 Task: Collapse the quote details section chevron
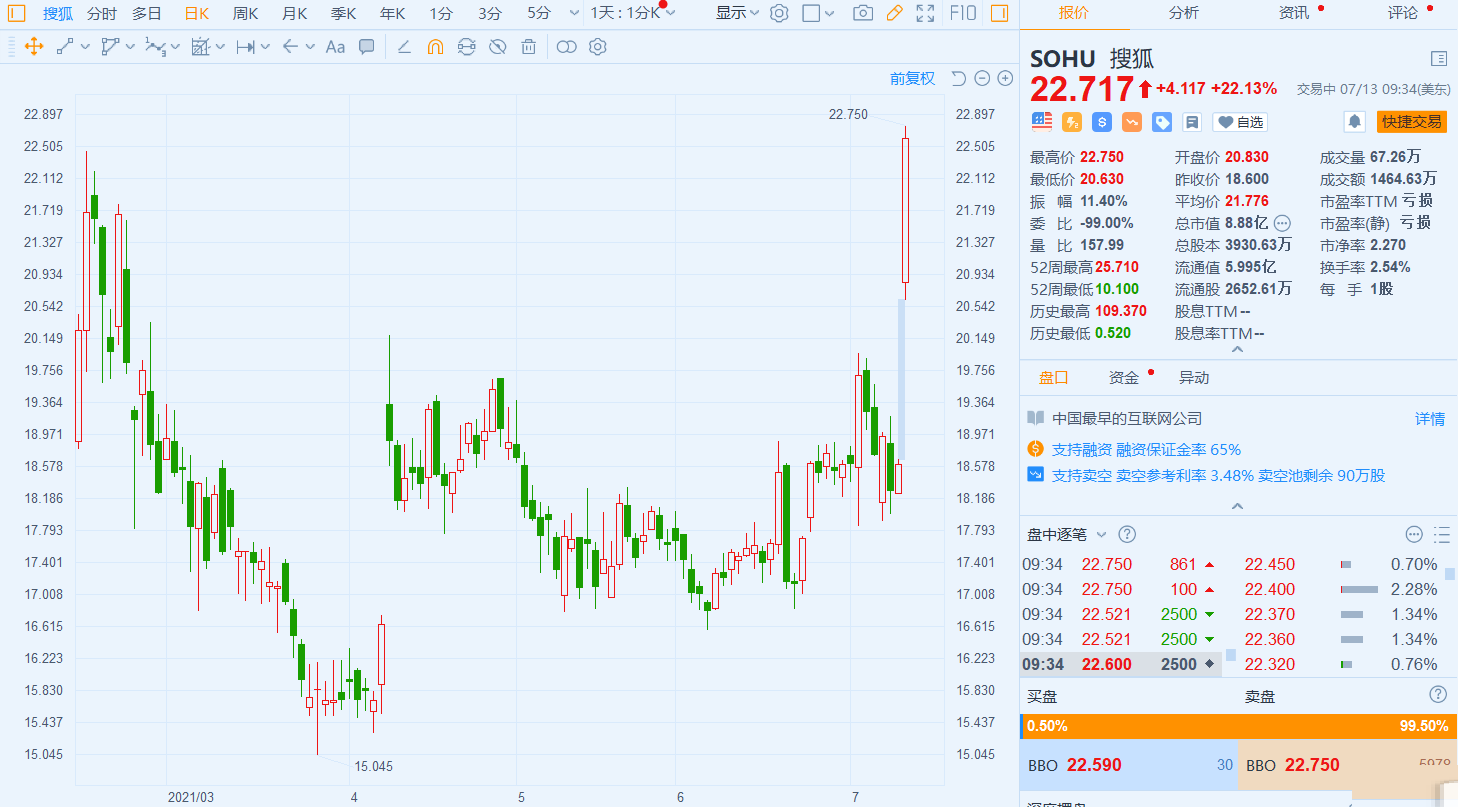point(1238,349)
